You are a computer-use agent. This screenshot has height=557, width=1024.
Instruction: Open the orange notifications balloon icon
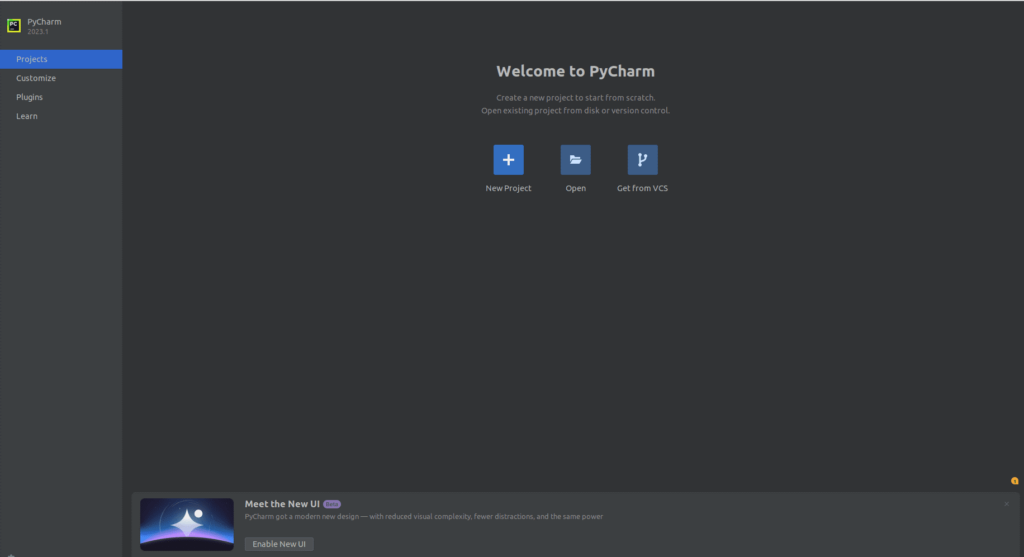coord(1015,481)
